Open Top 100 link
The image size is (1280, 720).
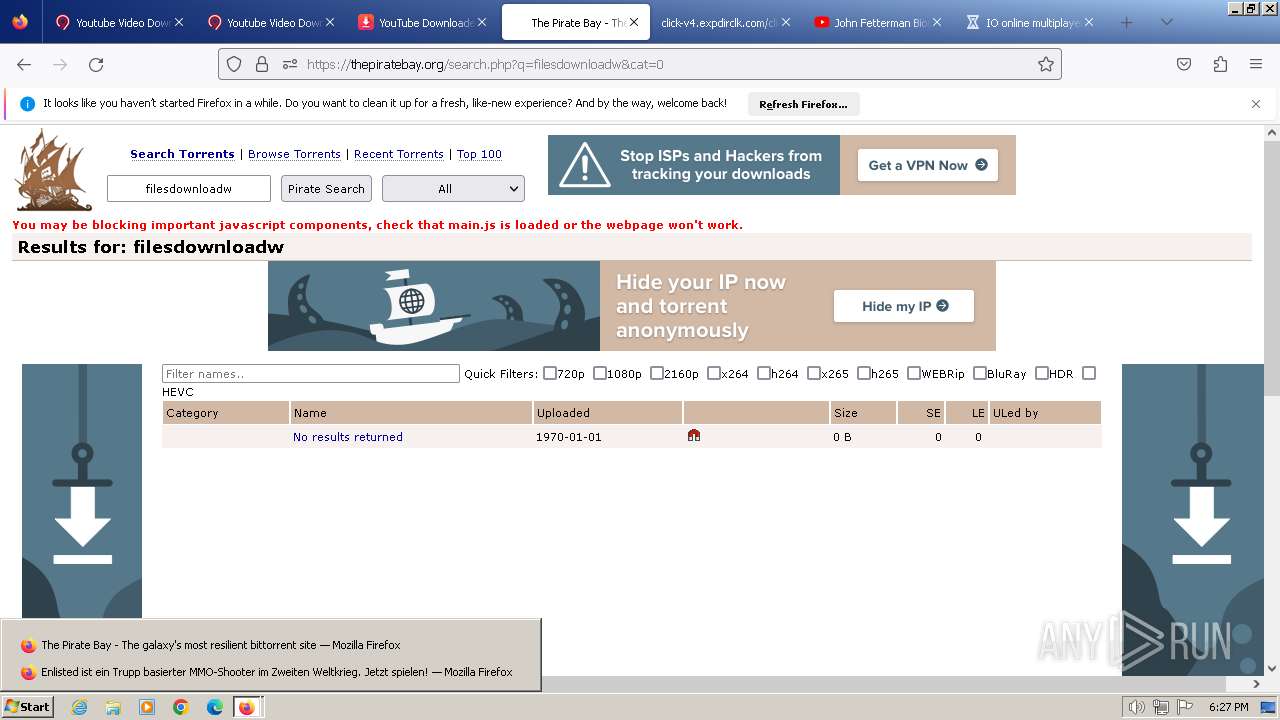[479, 154]
